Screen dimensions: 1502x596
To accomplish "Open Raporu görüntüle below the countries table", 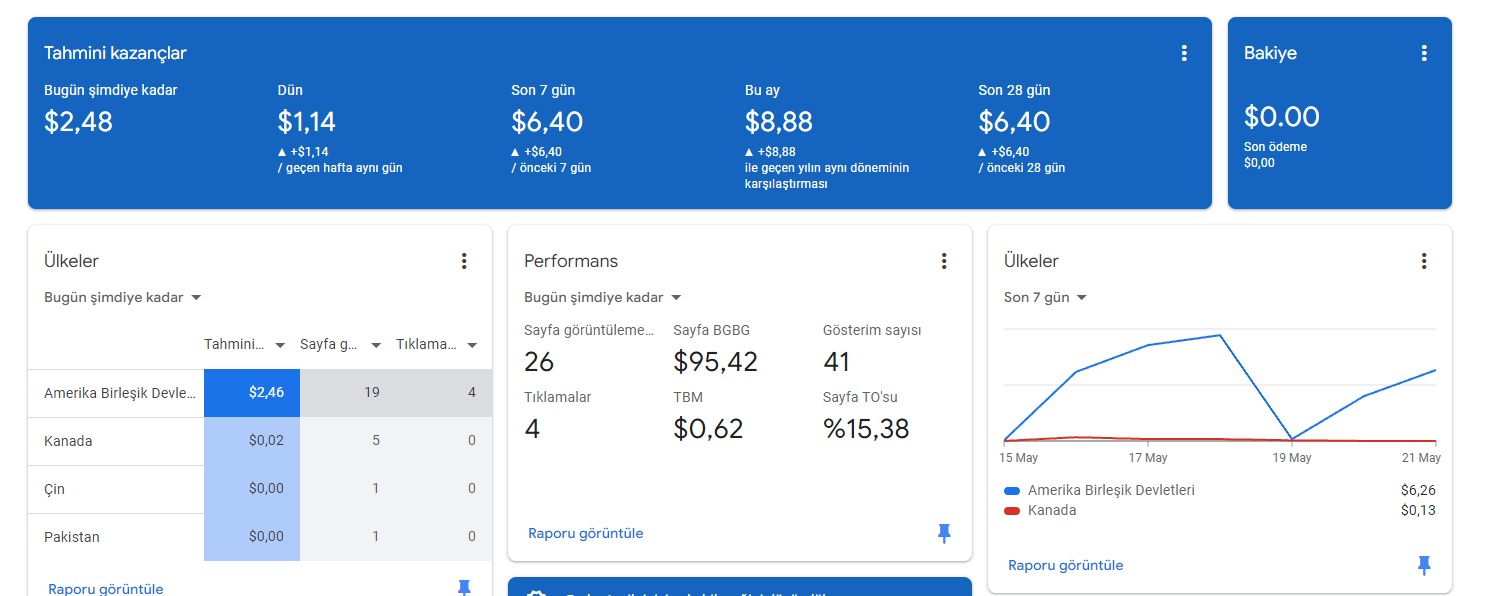I will (106, 589).
